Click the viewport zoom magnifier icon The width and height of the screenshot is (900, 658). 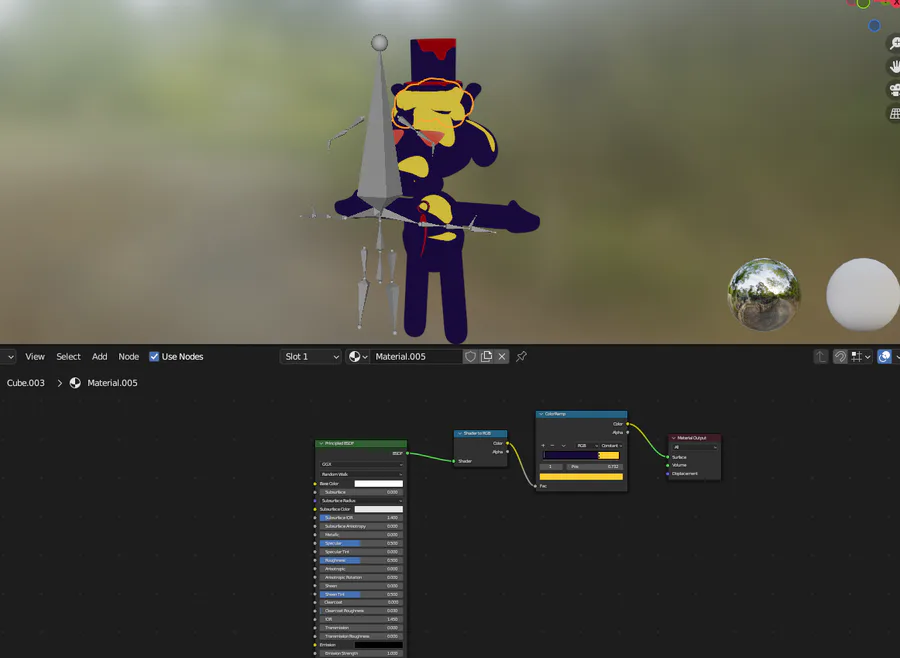coord(894,43)
